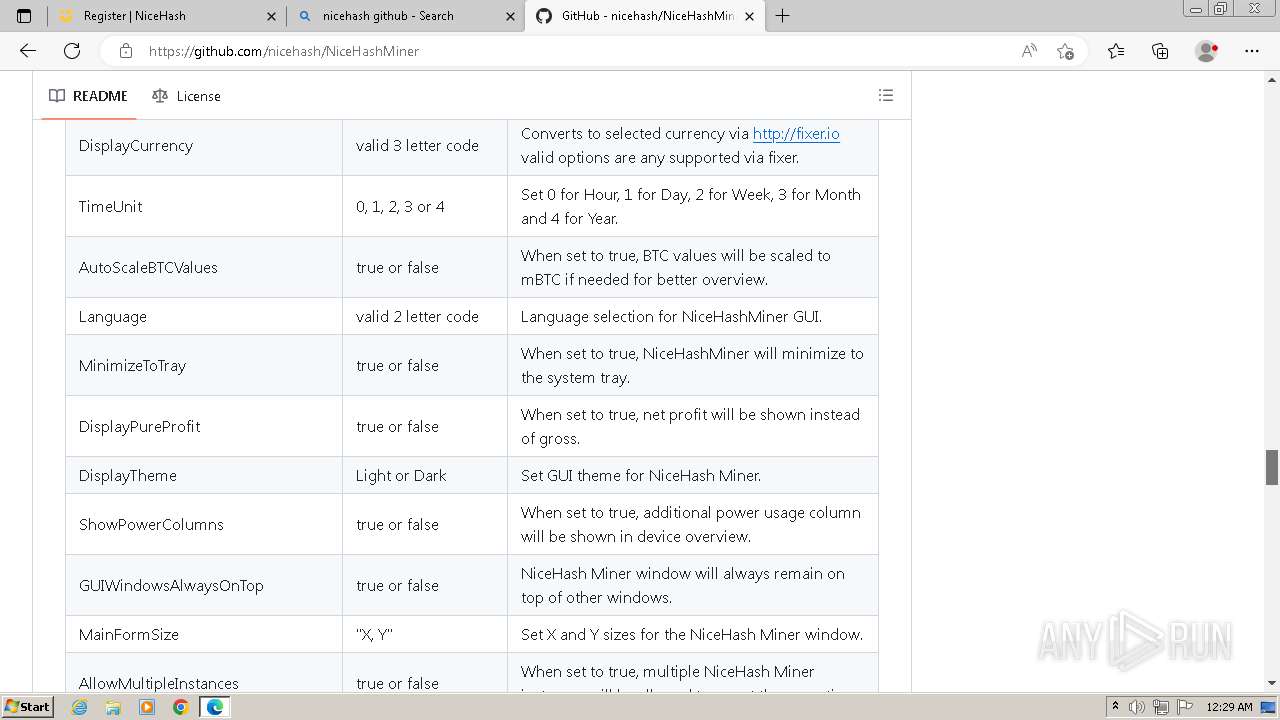The height and width of the screenshot is (720, 1280).
Task: Show hidden system tray icons
Action: click(1115, 707)
